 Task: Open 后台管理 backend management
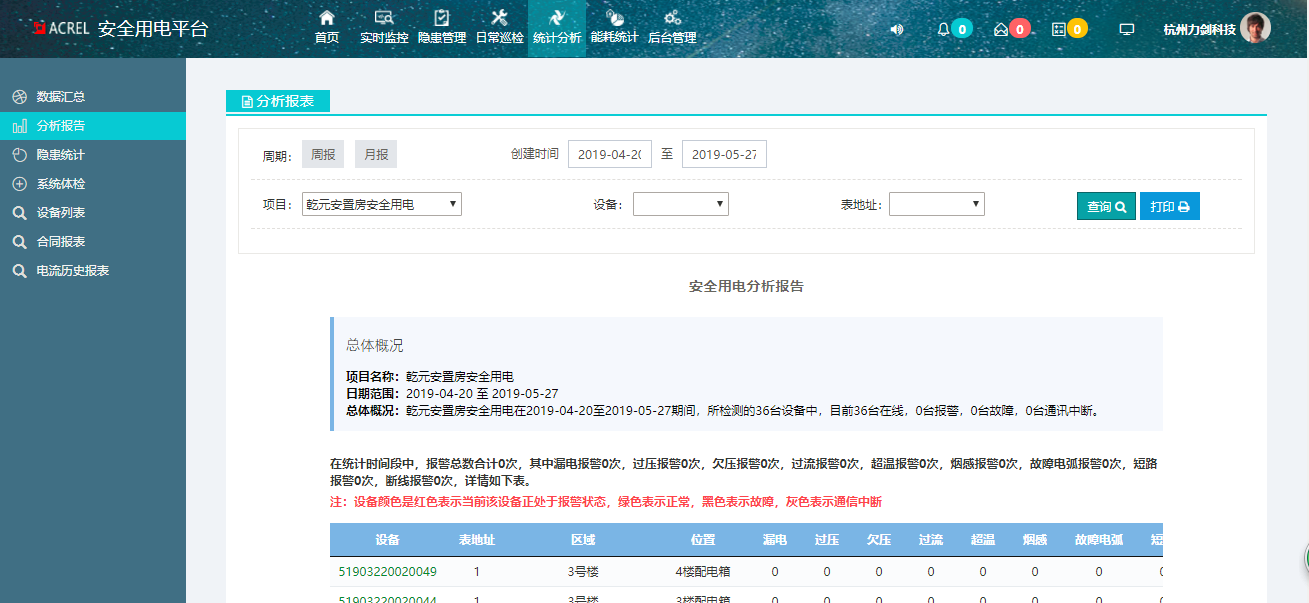tap(672, 27)
